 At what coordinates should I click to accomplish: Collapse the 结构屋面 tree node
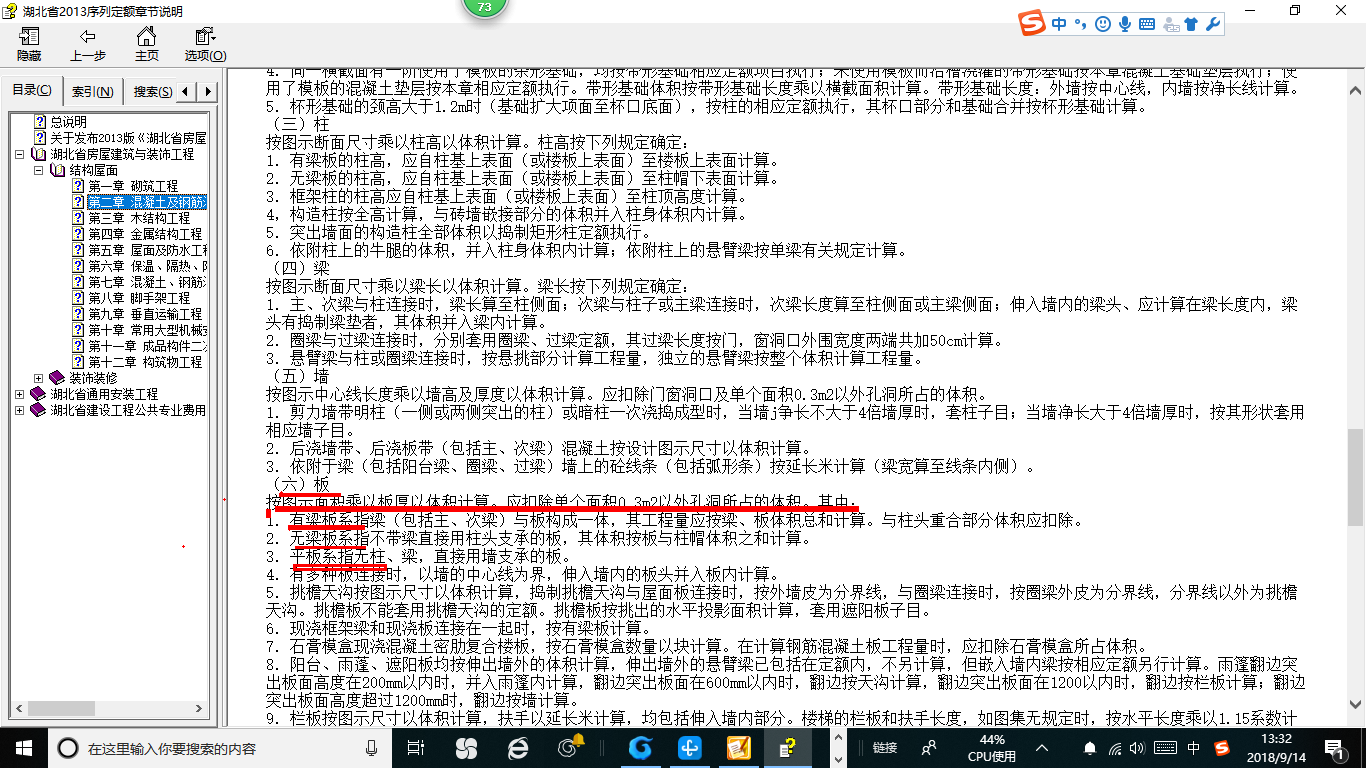39,171
